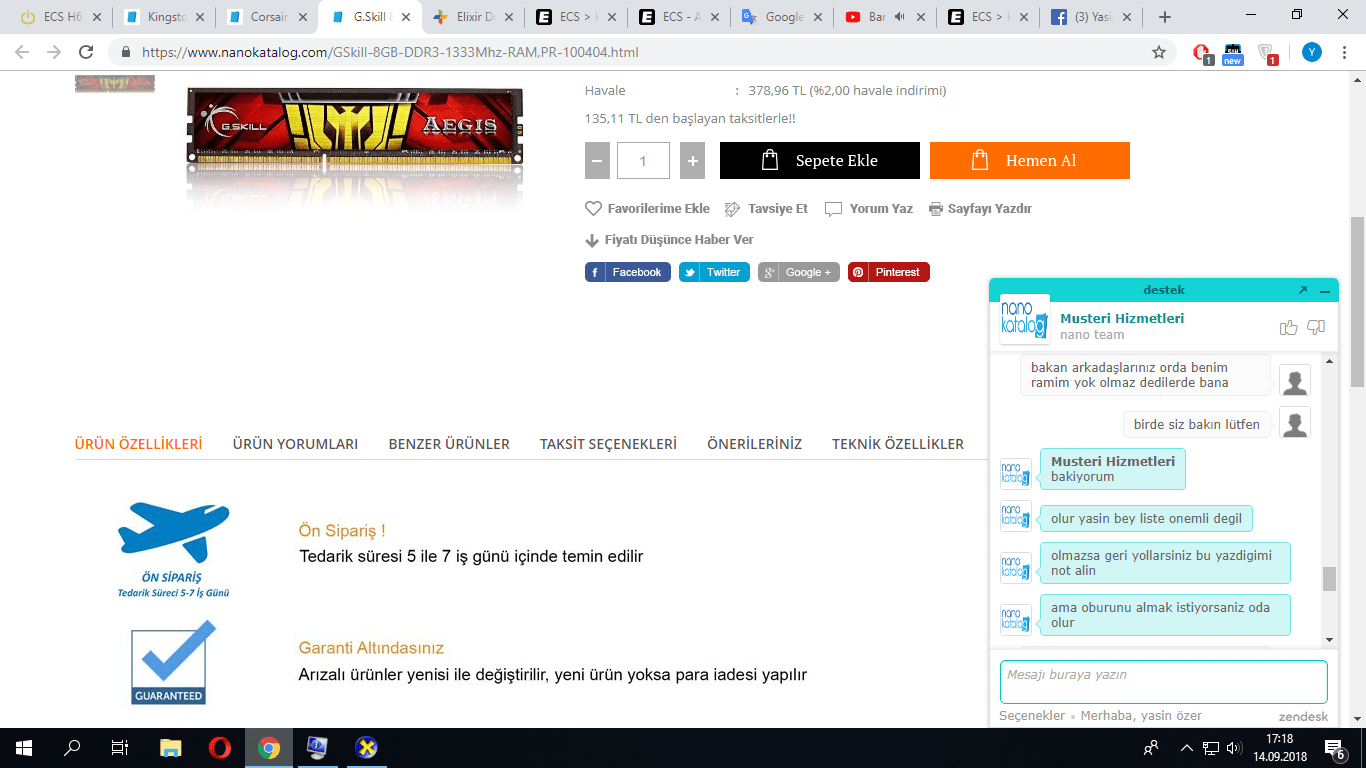1366x768 pixels.
Task: Select the ÜRÜN ÖZELLİKLERİ tab
Action: [x=139, y=444]
